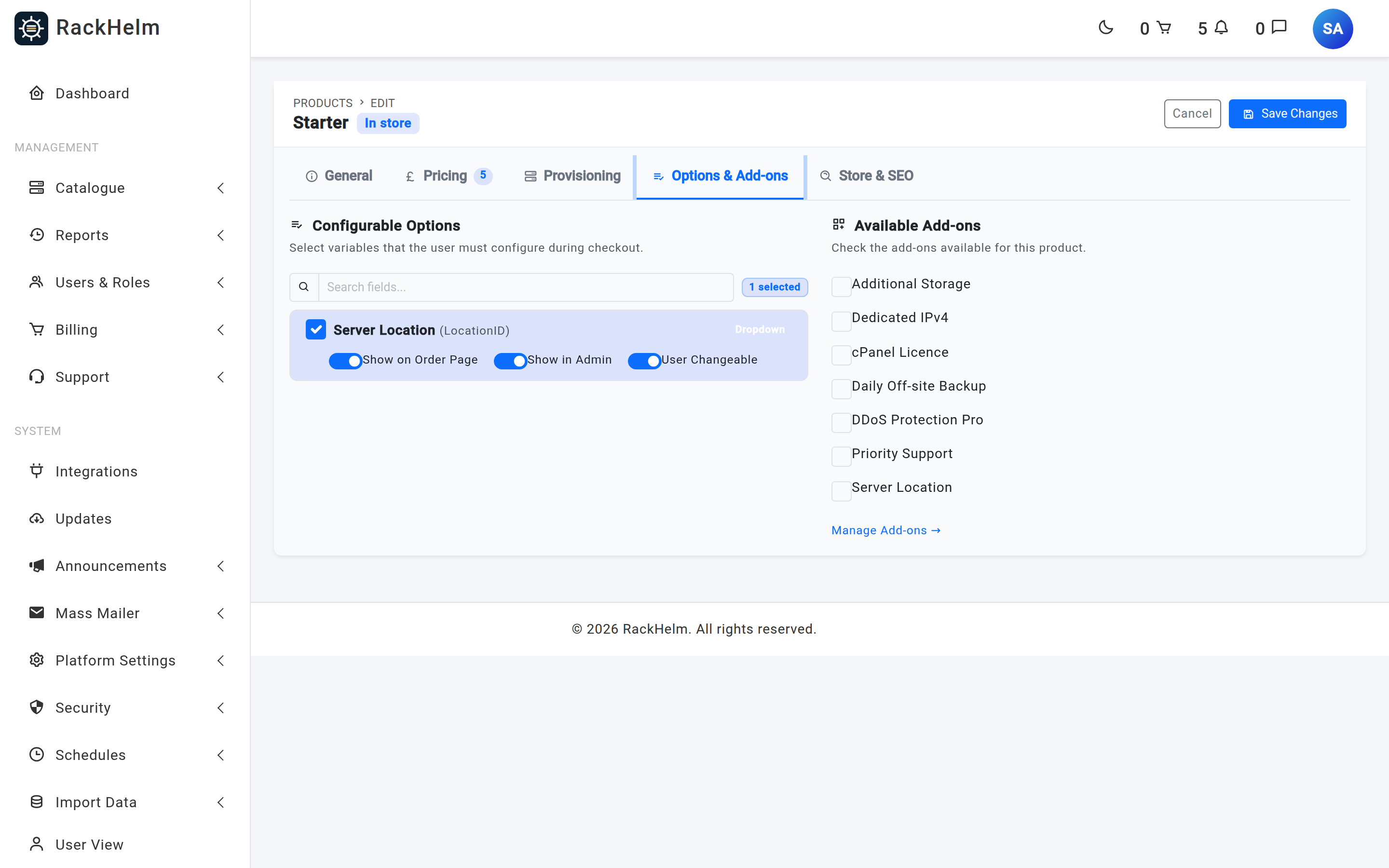Screen dimensions: 1389x868
Task: Switch to the Provisioning tab
Action: [572, 176]
